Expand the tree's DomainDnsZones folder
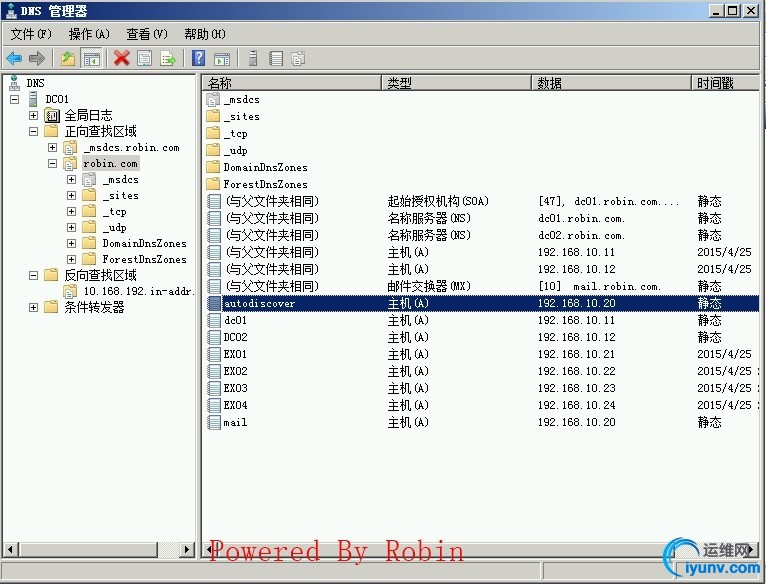The image size is (766, 584). point(71,243)
